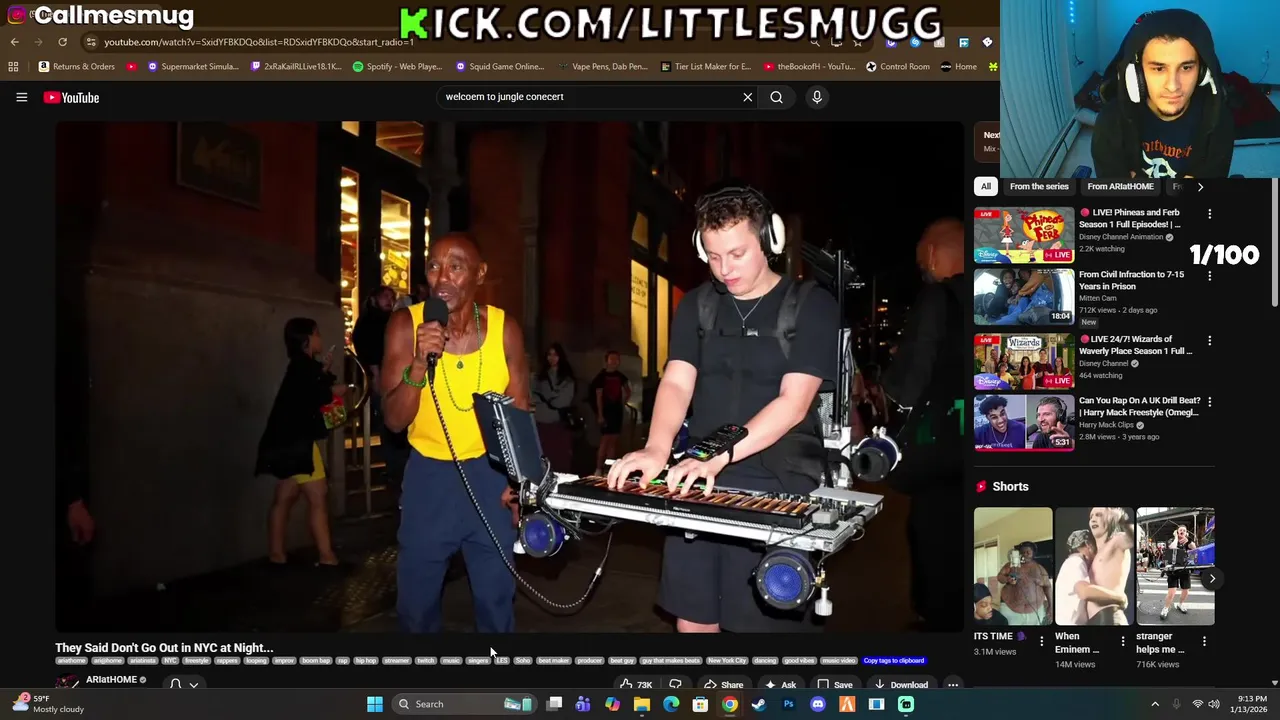Open More options for ITS TIME short
The width and height of the screenshot is (1280, 720).
click(x=1041, y=641)
